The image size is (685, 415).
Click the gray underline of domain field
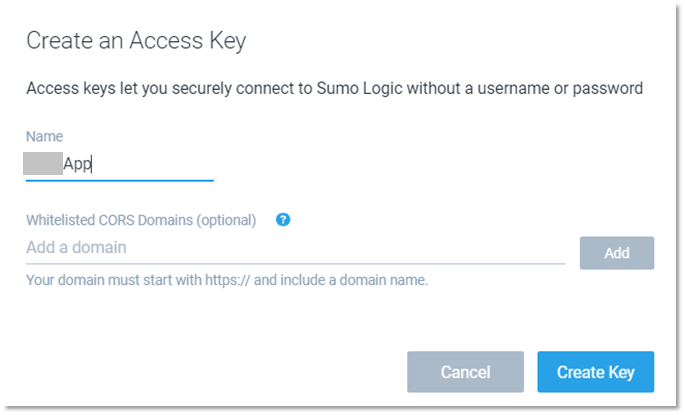(295, 263)
